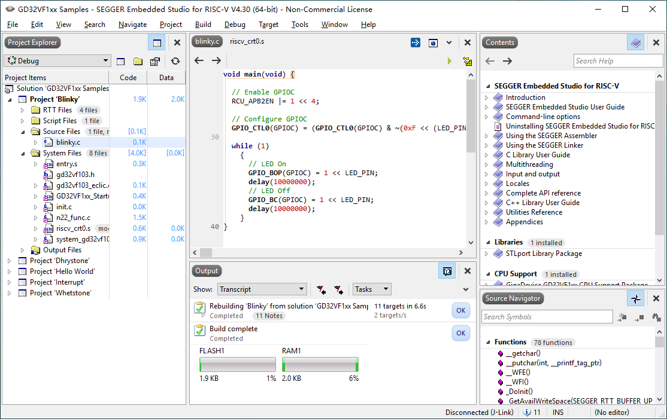Close the Project Explorer panel

click(177, 43)
